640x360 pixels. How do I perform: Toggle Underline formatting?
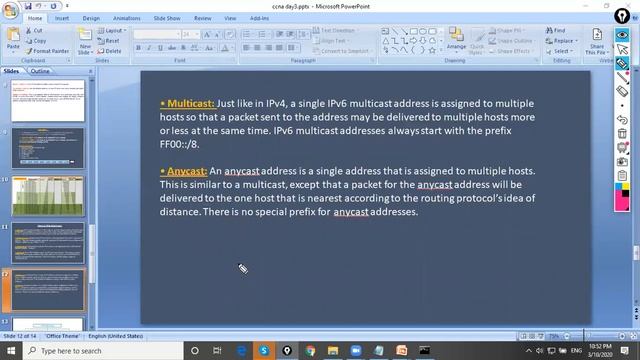click(x=160, y=48)
